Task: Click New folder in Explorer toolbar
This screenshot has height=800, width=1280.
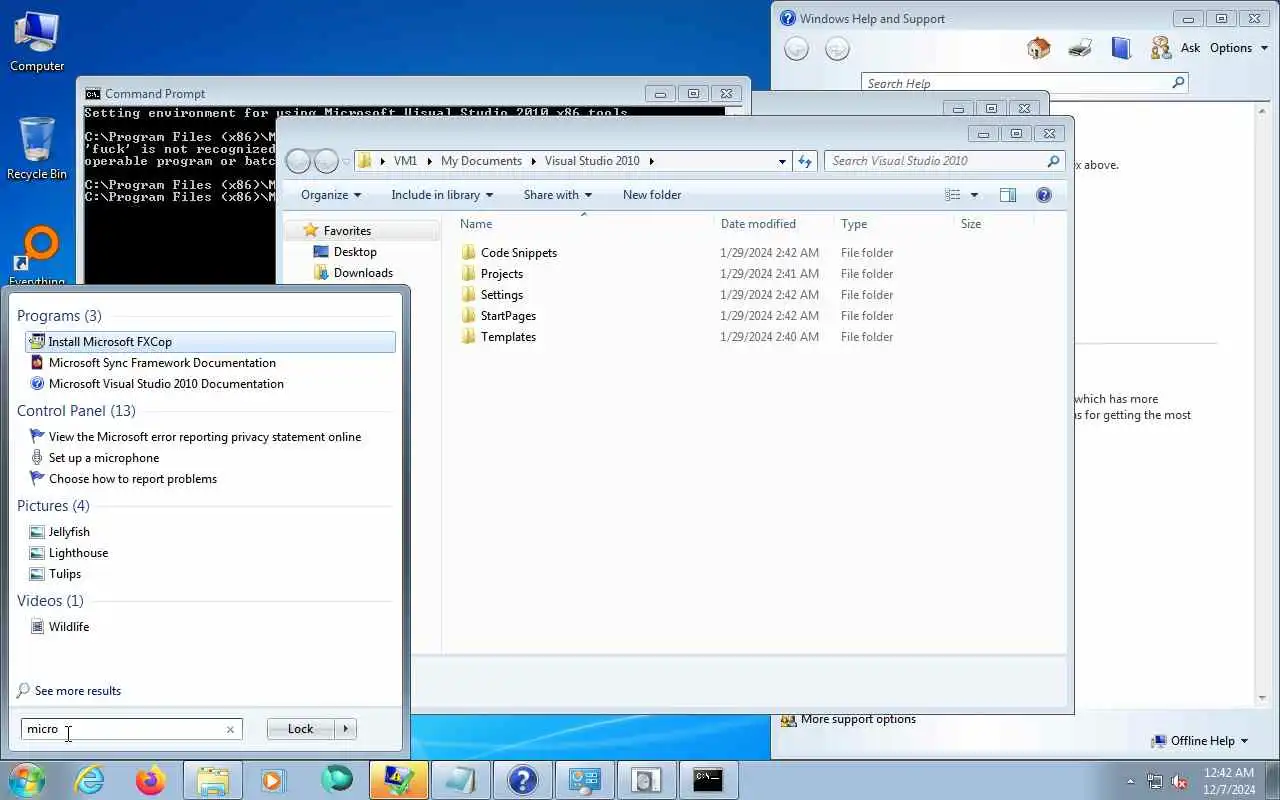Action: 652,195
